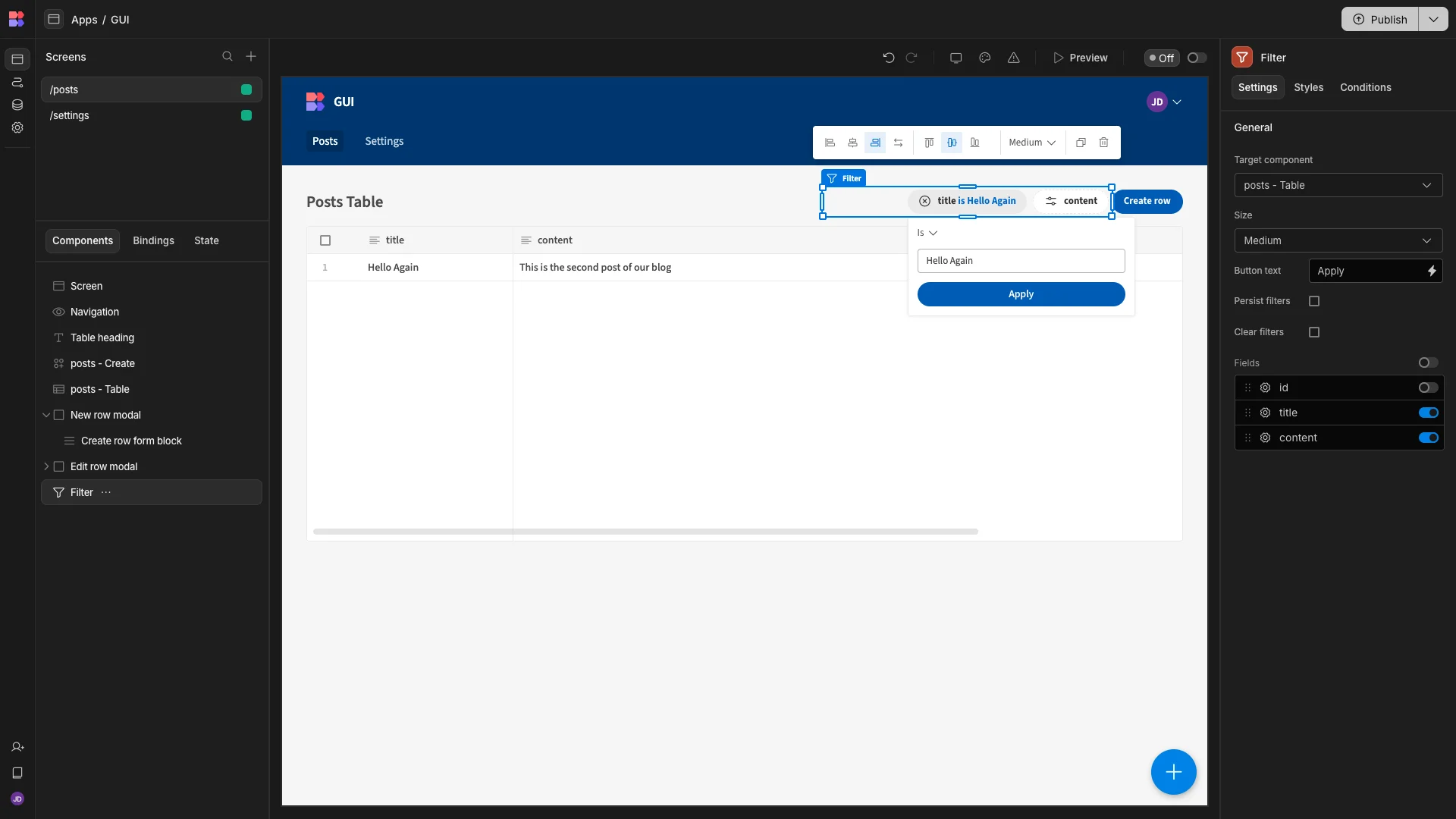Open the Design section in the sidebar
Screen dimensions: 1456x819
coord(17,59)
